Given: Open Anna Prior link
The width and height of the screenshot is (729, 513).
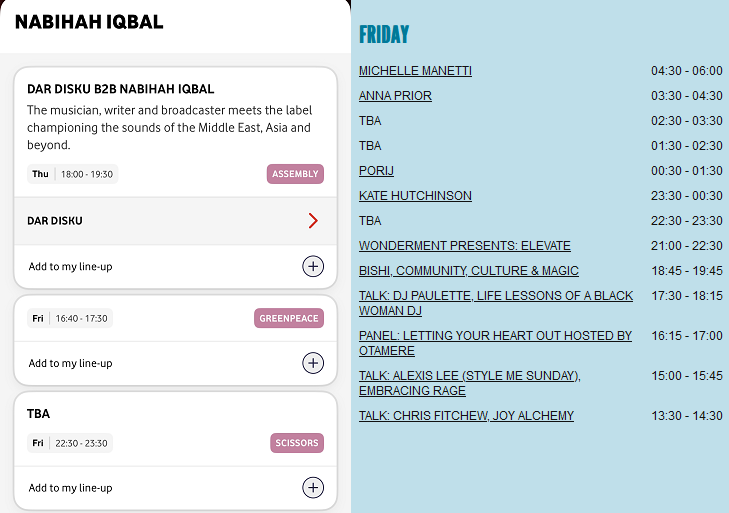Looking at the screenshot, I should 395,96.
